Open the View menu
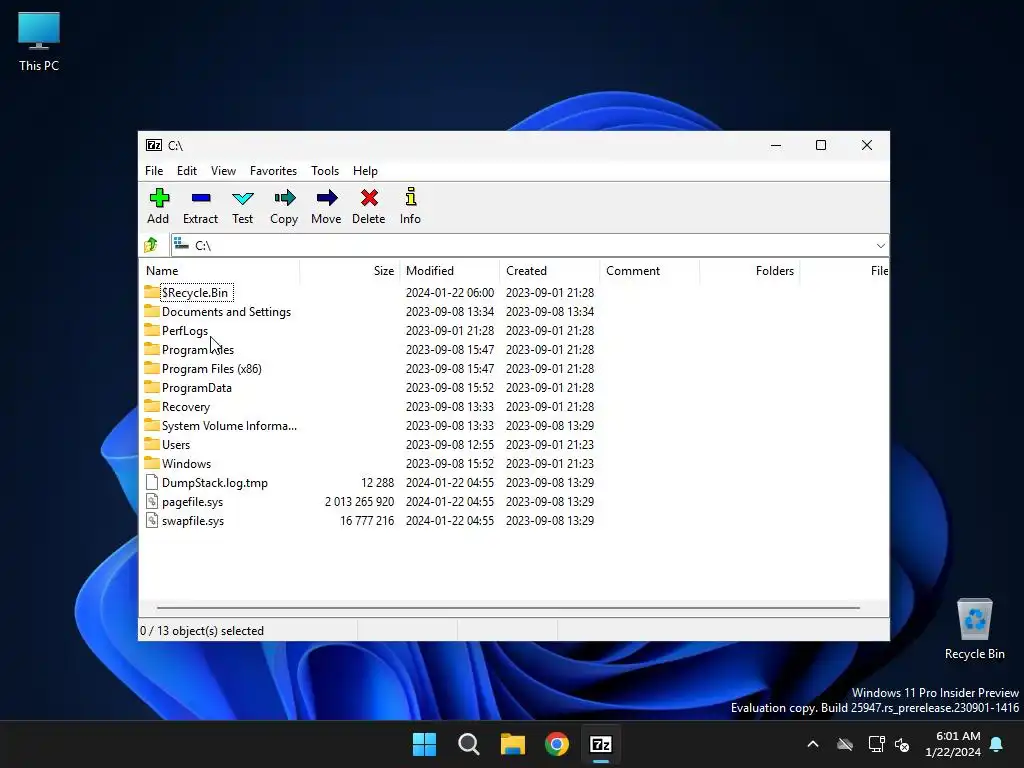 tap(223, 170)
